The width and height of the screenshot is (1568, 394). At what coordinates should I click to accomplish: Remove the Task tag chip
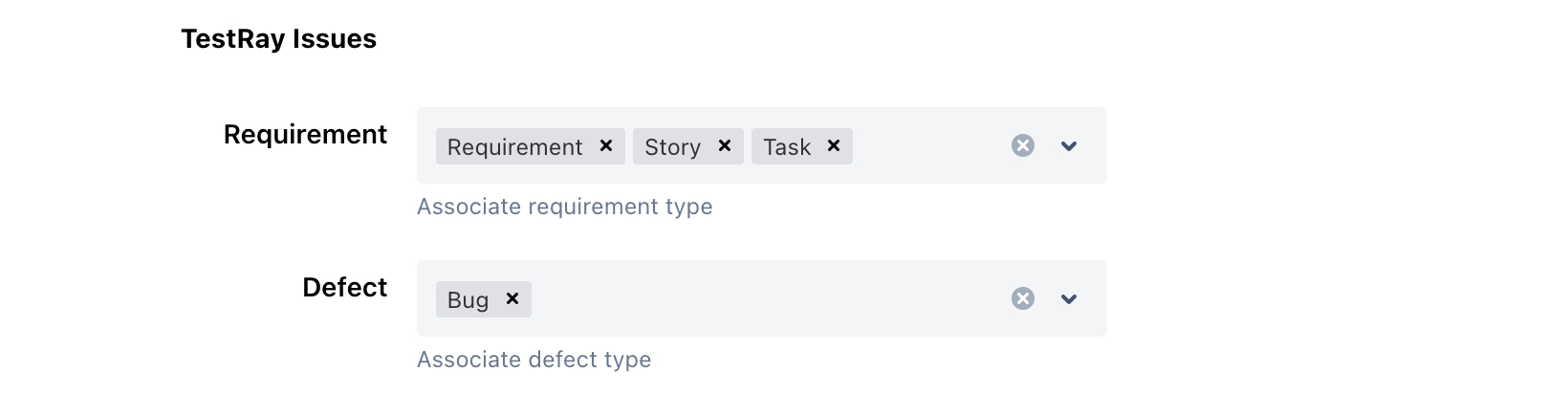pos(834,145)
